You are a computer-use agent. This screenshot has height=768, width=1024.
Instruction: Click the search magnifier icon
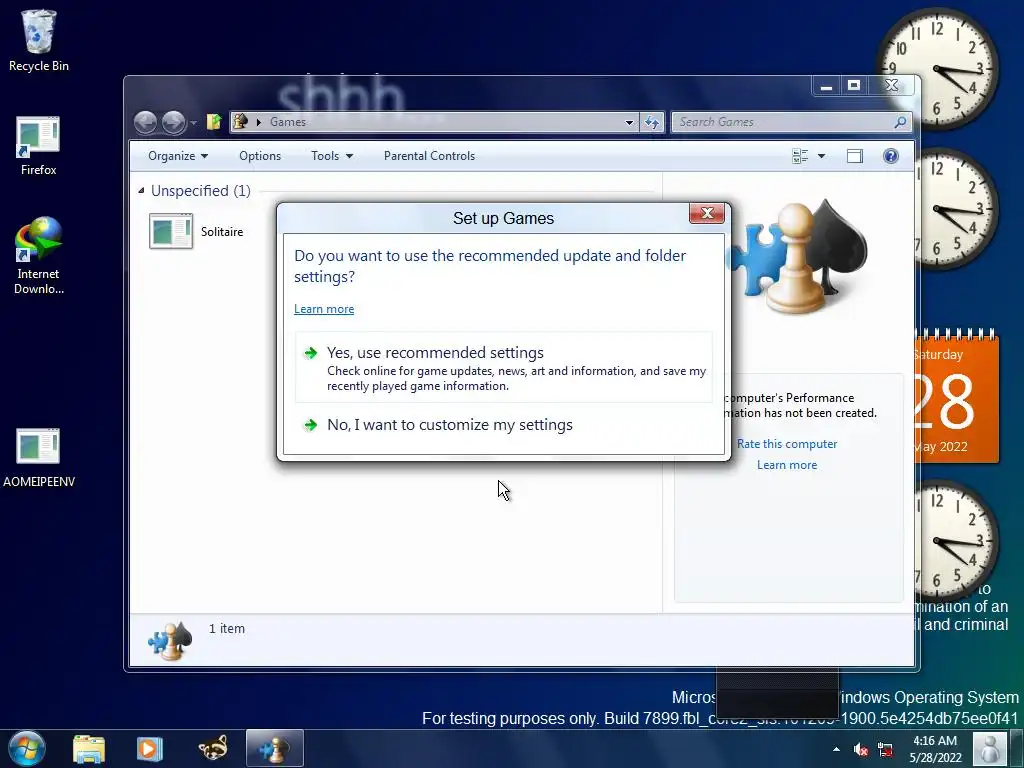(x=901, y=122)
